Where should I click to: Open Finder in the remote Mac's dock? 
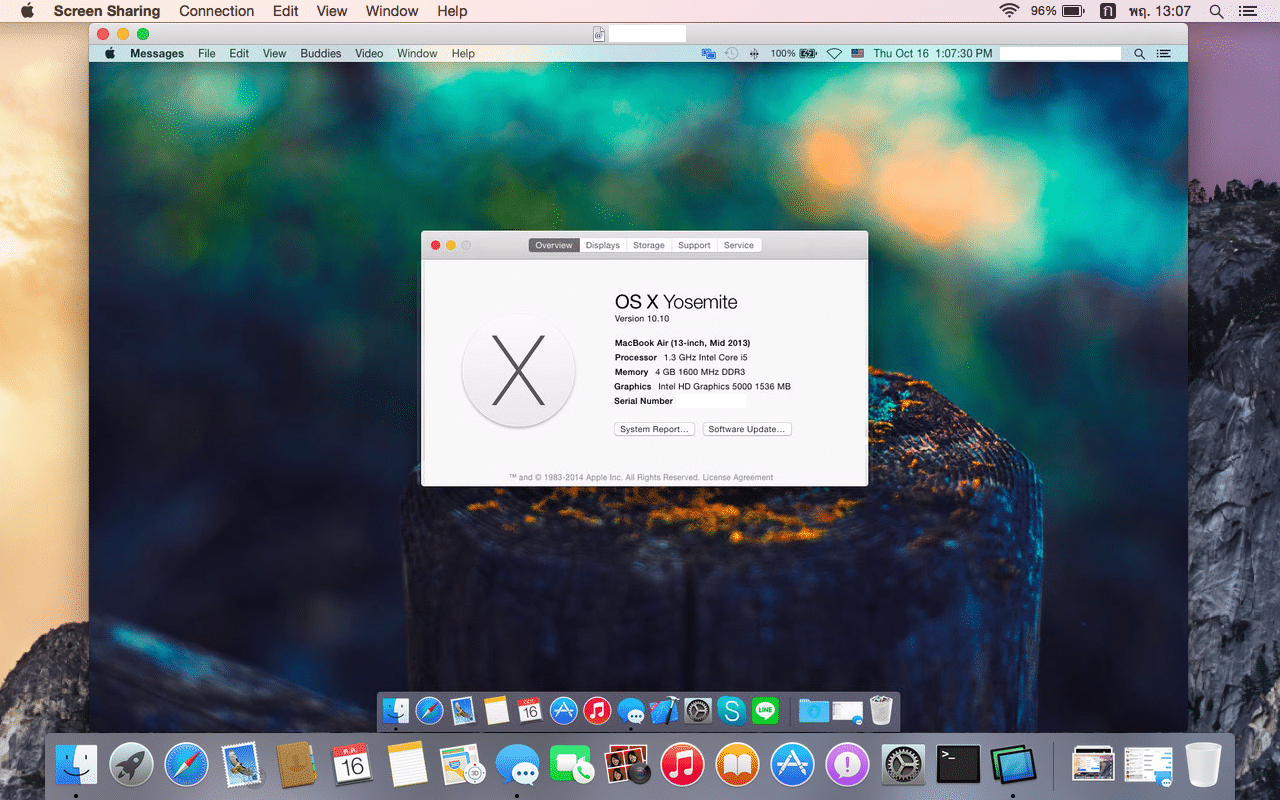coord(396,711)
